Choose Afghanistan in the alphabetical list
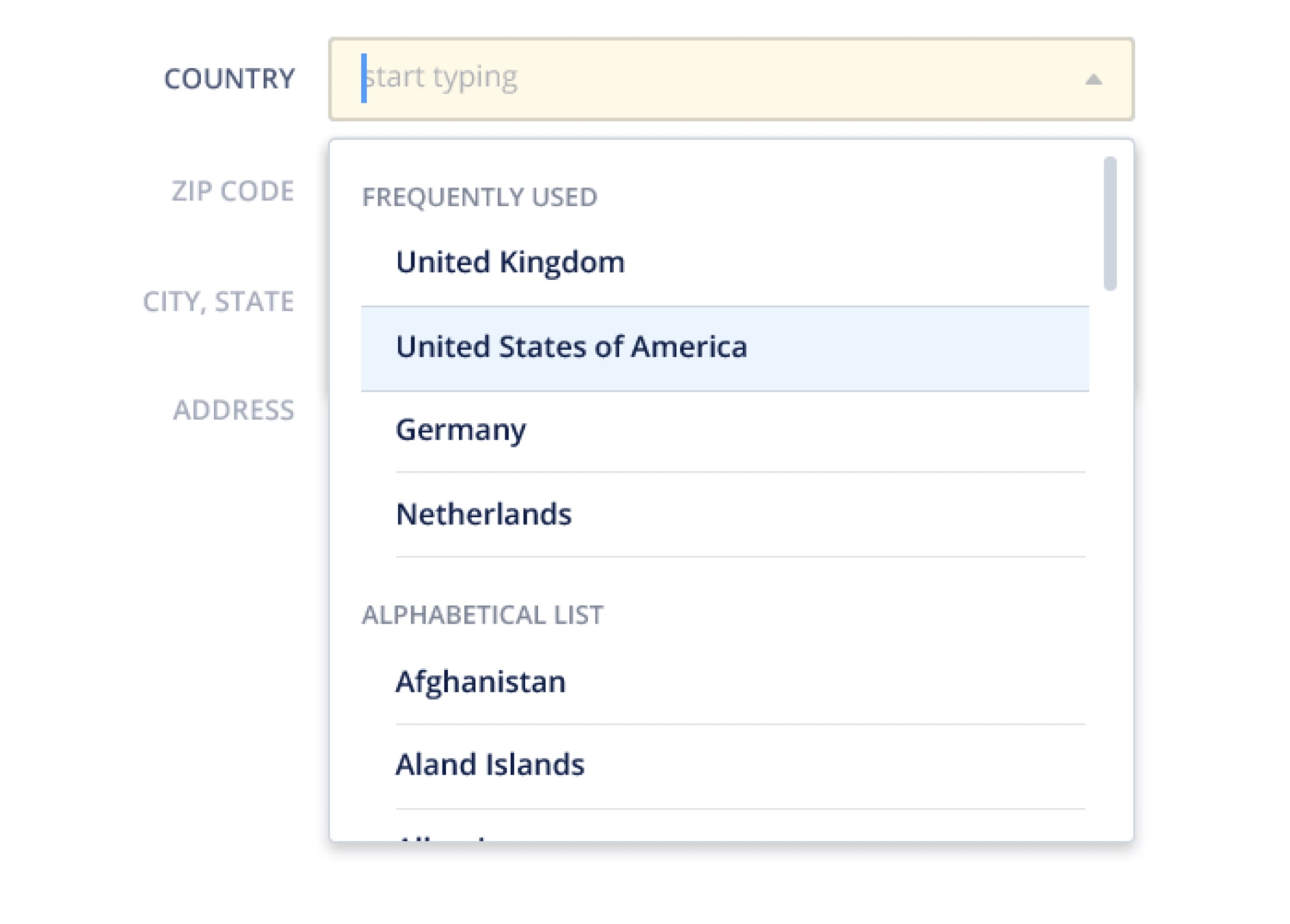The image size is (1290, 924). click(481, 682)
